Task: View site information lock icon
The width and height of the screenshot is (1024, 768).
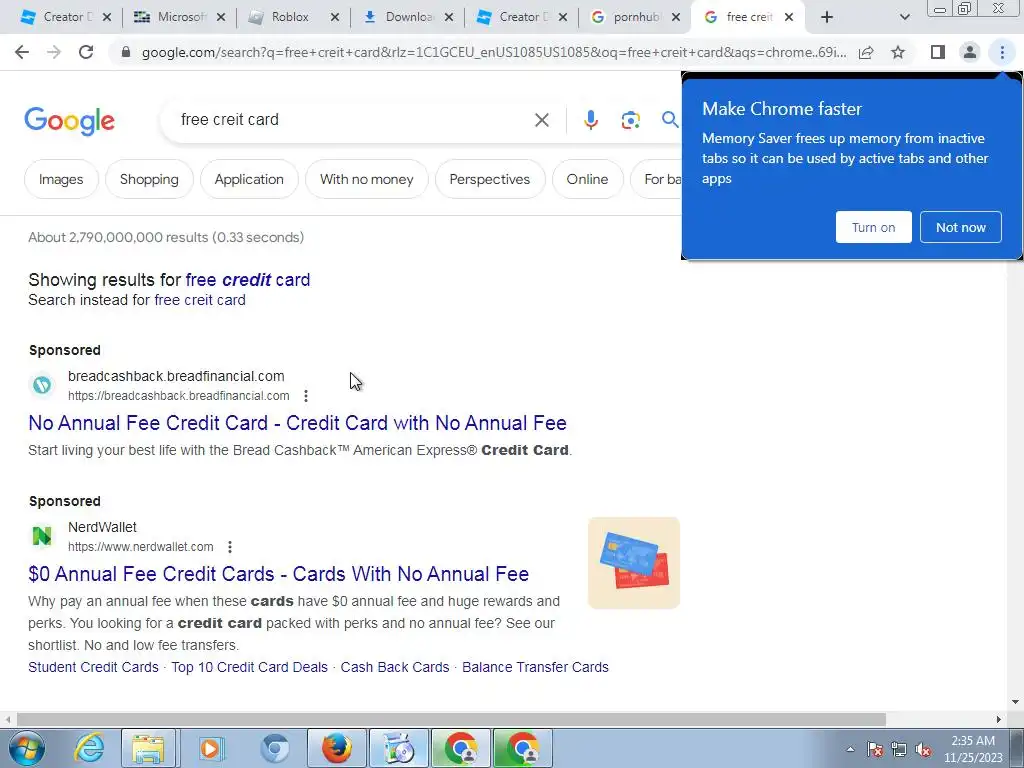Action: coord(126,52)
